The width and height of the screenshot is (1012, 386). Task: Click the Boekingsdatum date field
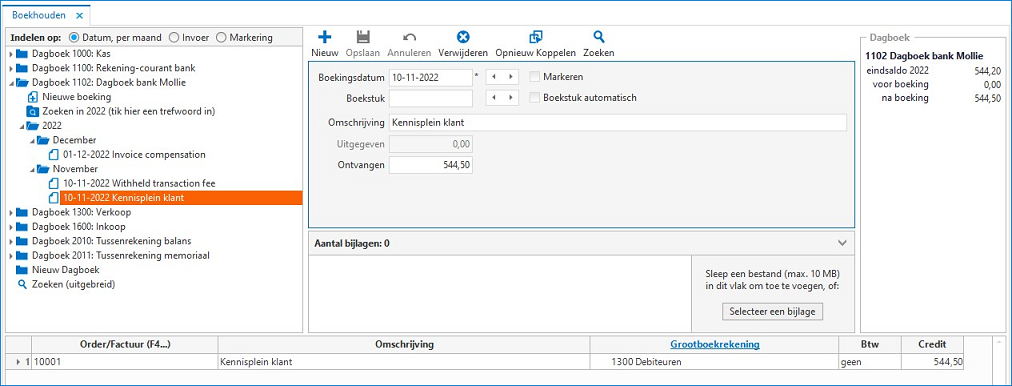pos(431,77)
